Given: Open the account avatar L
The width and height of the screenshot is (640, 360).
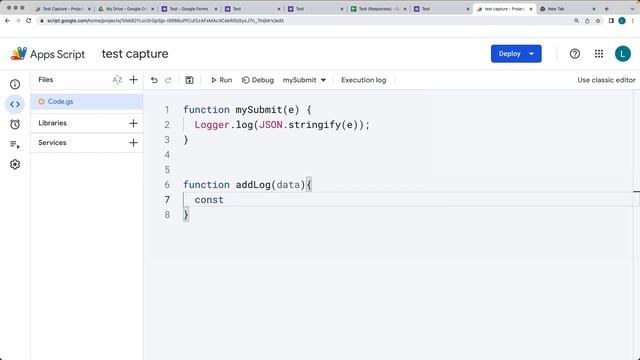Looking at the screenshot, I should (x=623, y=54).
